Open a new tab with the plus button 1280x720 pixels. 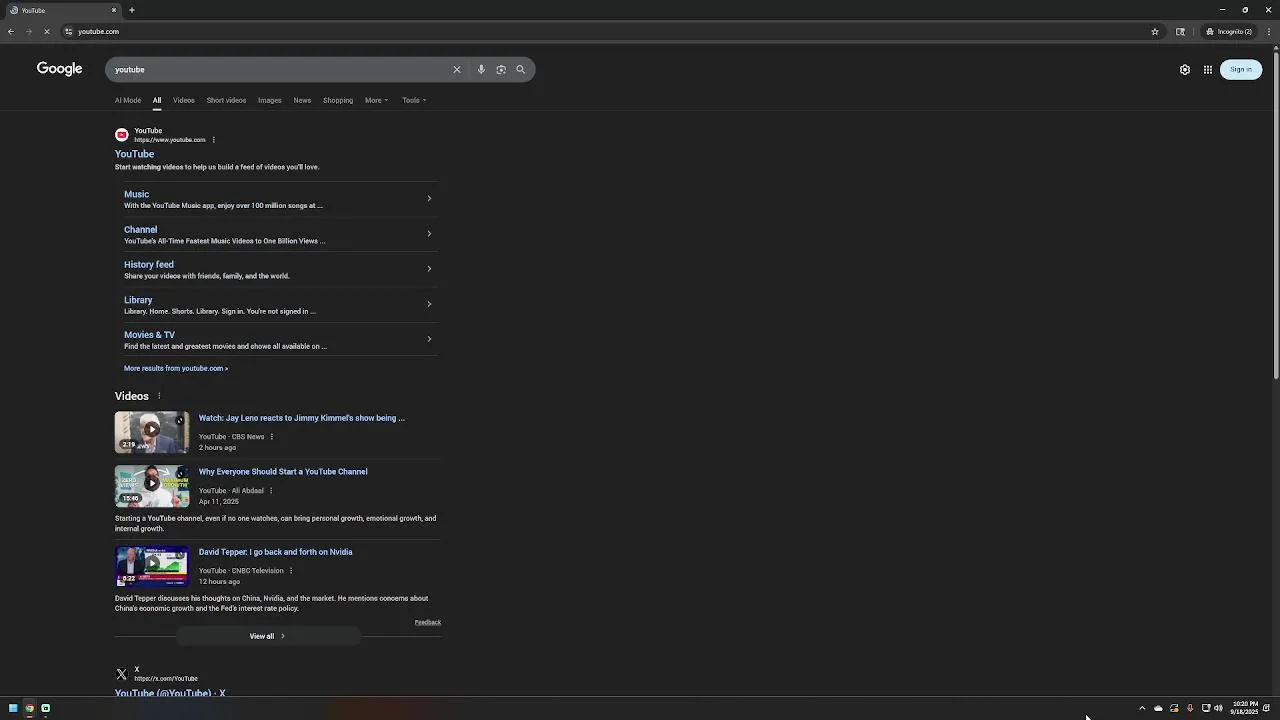pos(132,10)
